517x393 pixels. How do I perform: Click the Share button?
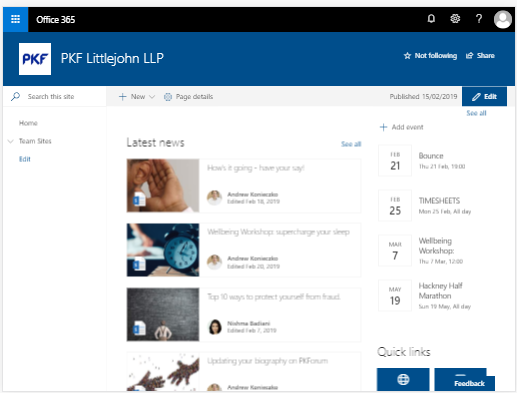pyautogui.click(x=480, y=56)
